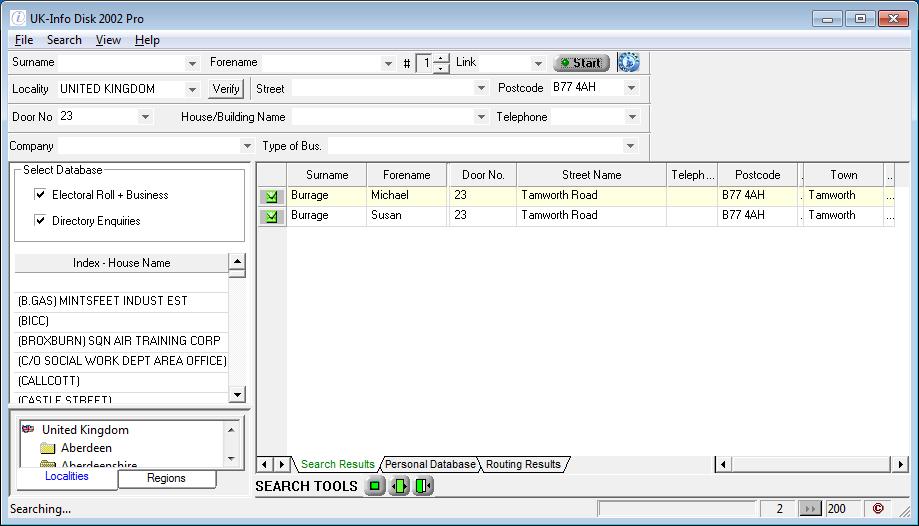Click the Verify locality button
This screenshot has height=526, width=919.
click(227, 89)
